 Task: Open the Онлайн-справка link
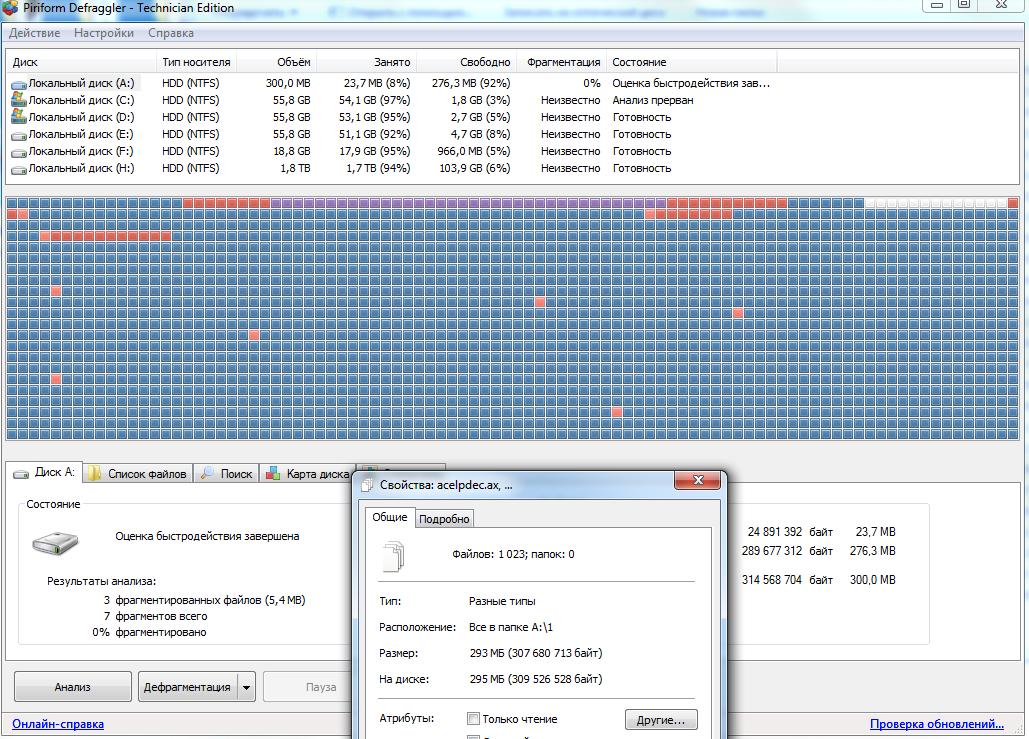pyautogui.click(x=58, y=724)
